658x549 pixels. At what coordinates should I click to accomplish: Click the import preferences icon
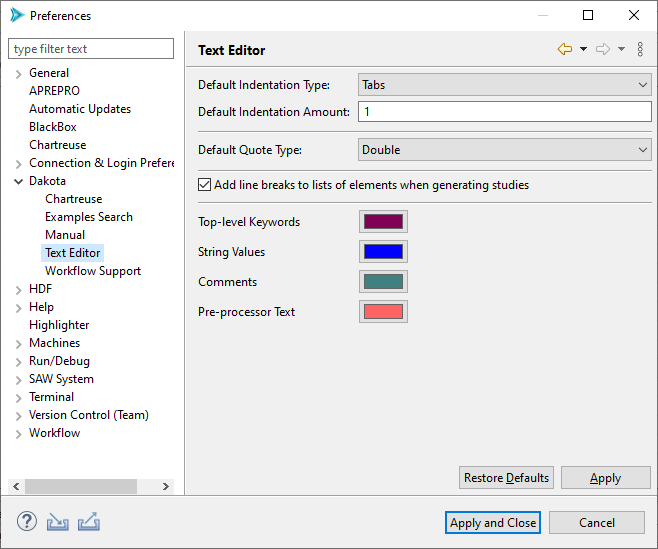point(57,522)
